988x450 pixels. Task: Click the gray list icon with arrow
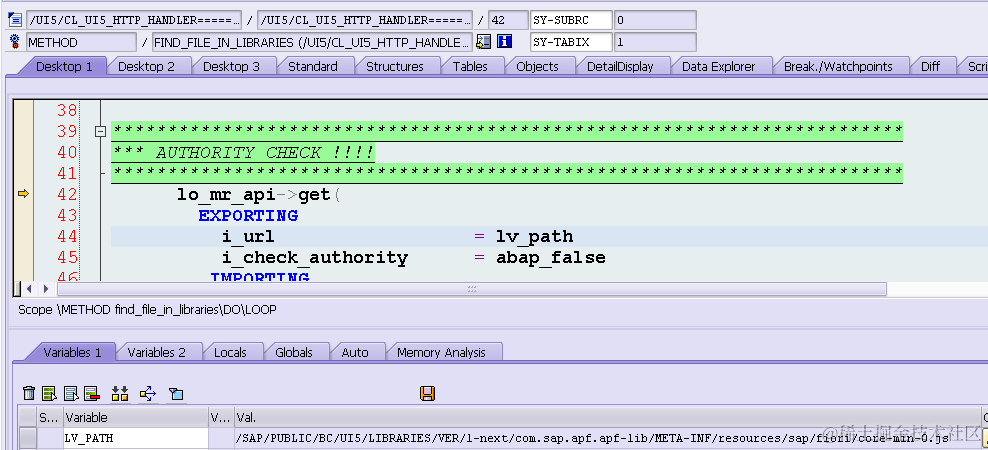coord(71,394)
